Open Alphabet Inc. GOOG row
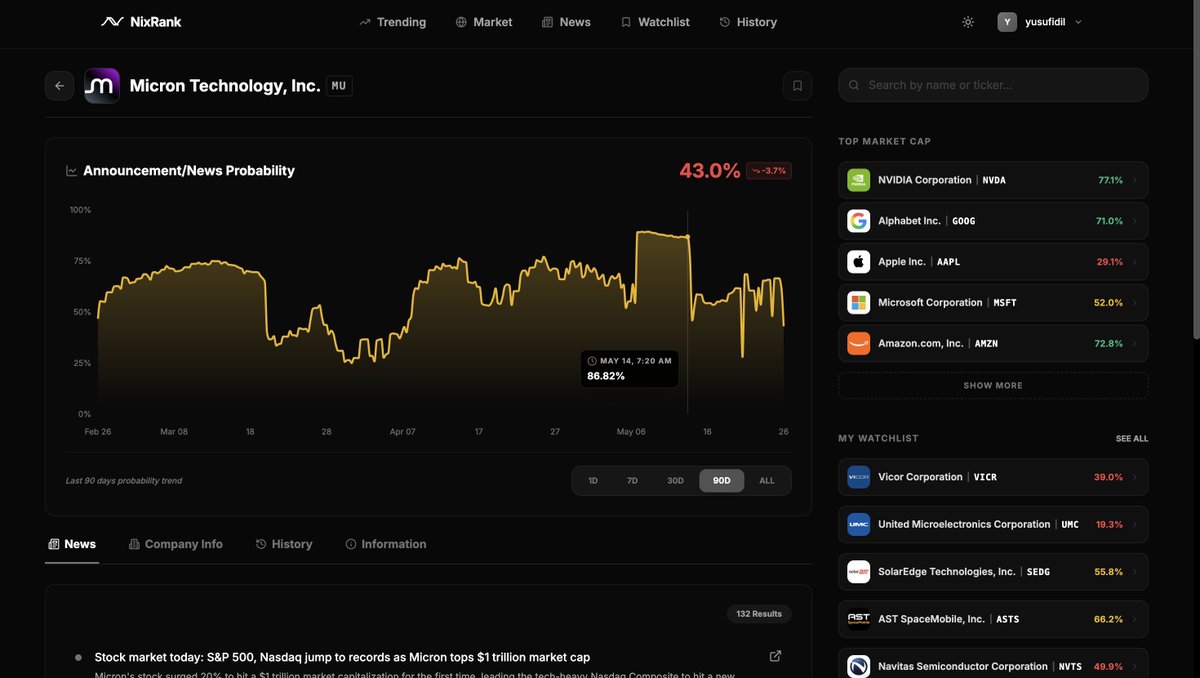This screenshot has height=678, width=1200. click(x=993, y=221)
